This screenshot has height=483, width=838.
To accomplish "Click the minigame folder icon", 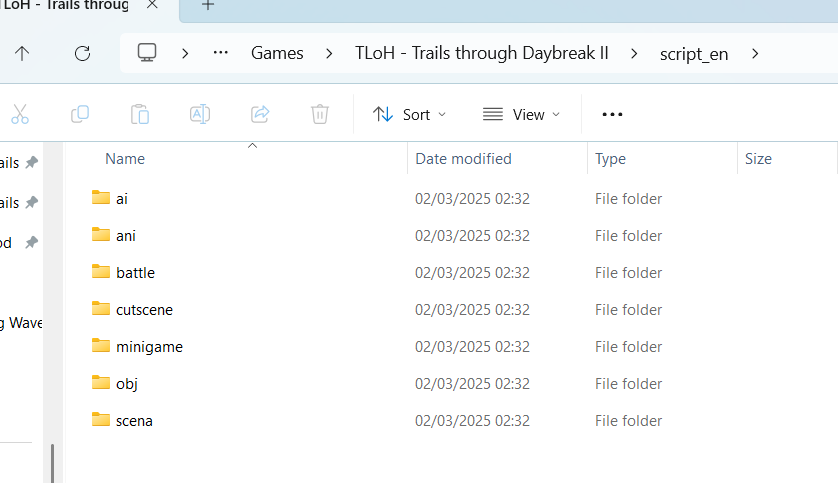I will [100, 345].
